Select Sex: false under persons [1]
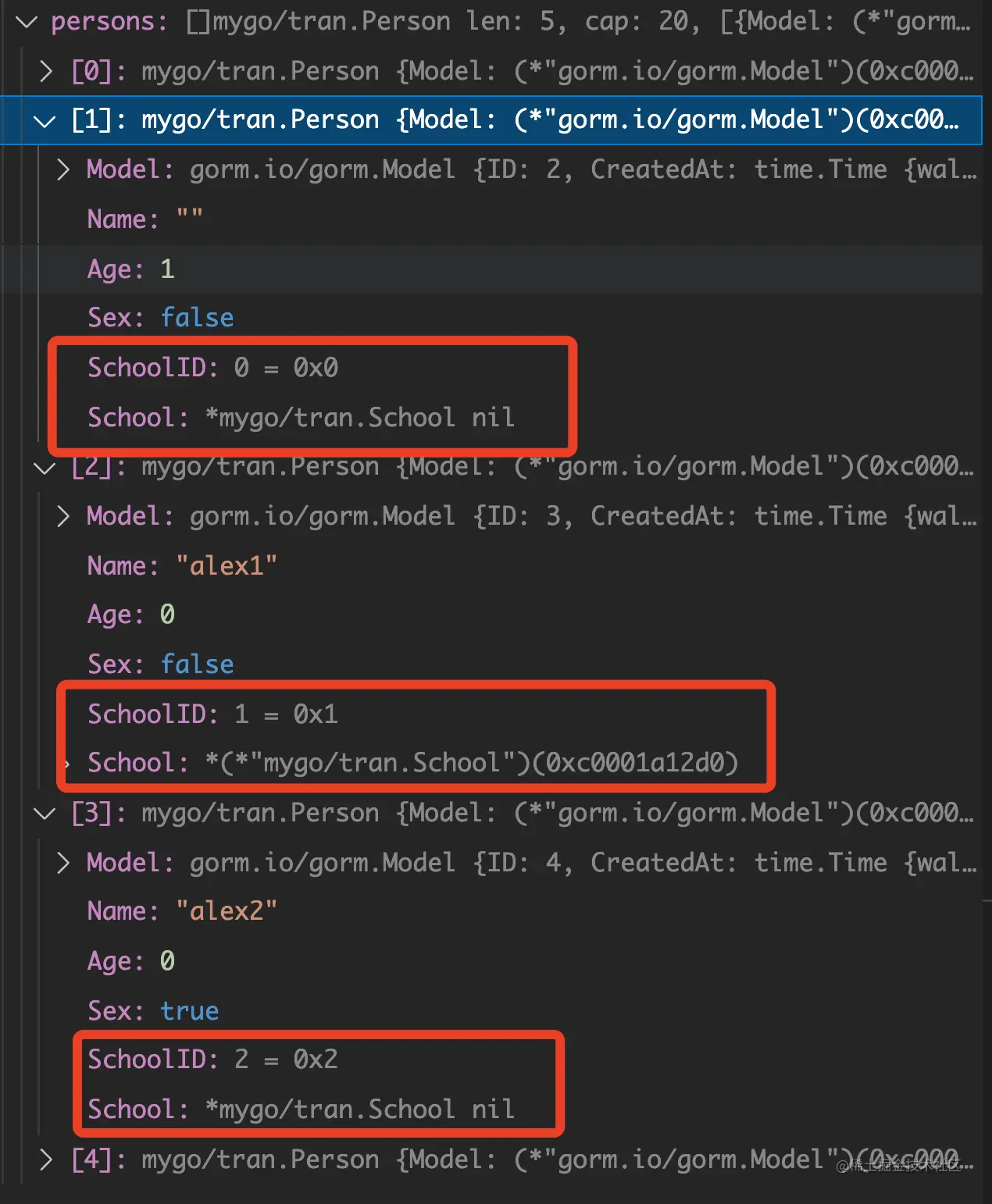Screen dimensions: 992x1204 click(492, 318)
